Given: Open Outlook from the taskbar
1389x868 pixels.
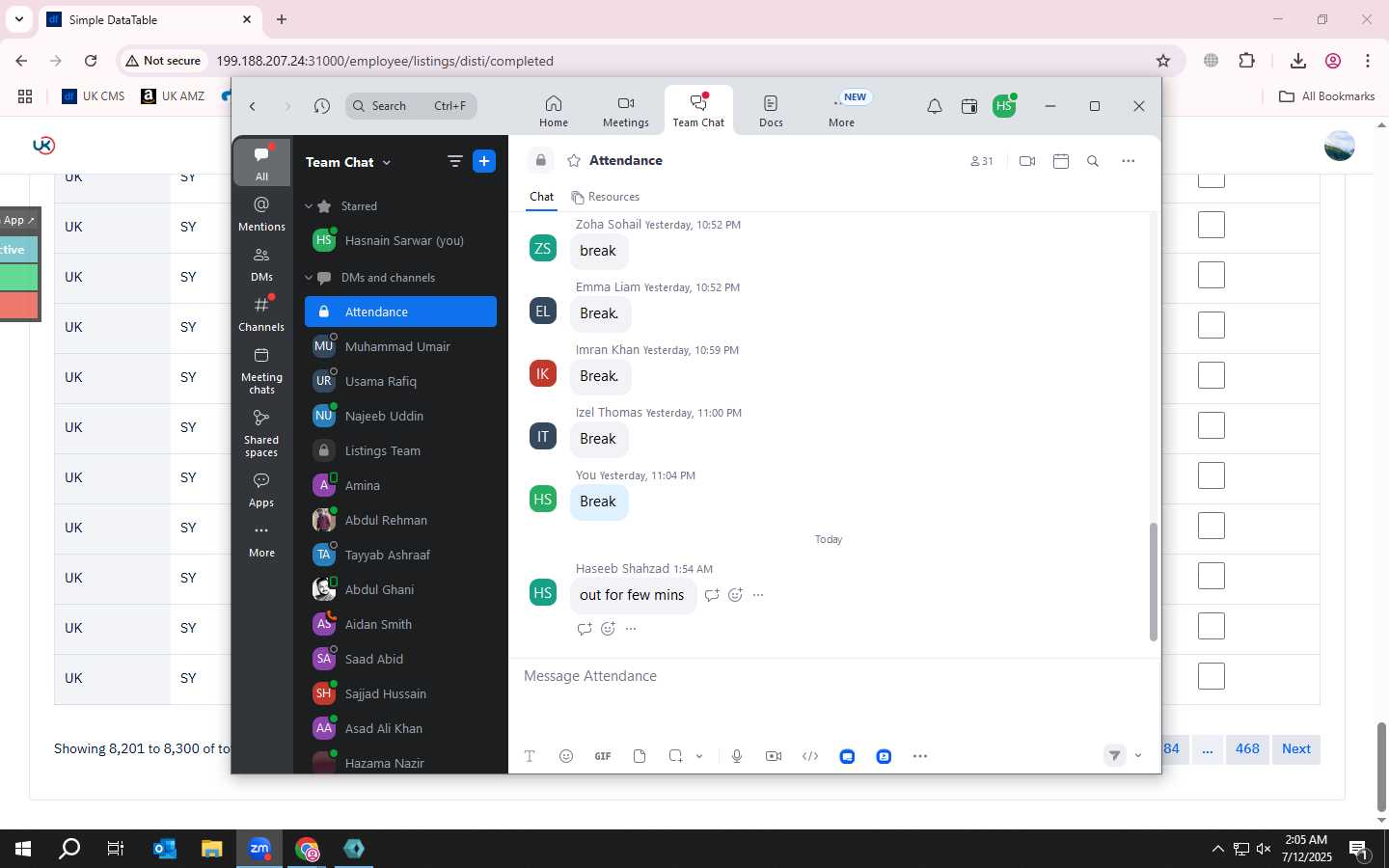Looking at the screenshot, I should coord(165,849).
